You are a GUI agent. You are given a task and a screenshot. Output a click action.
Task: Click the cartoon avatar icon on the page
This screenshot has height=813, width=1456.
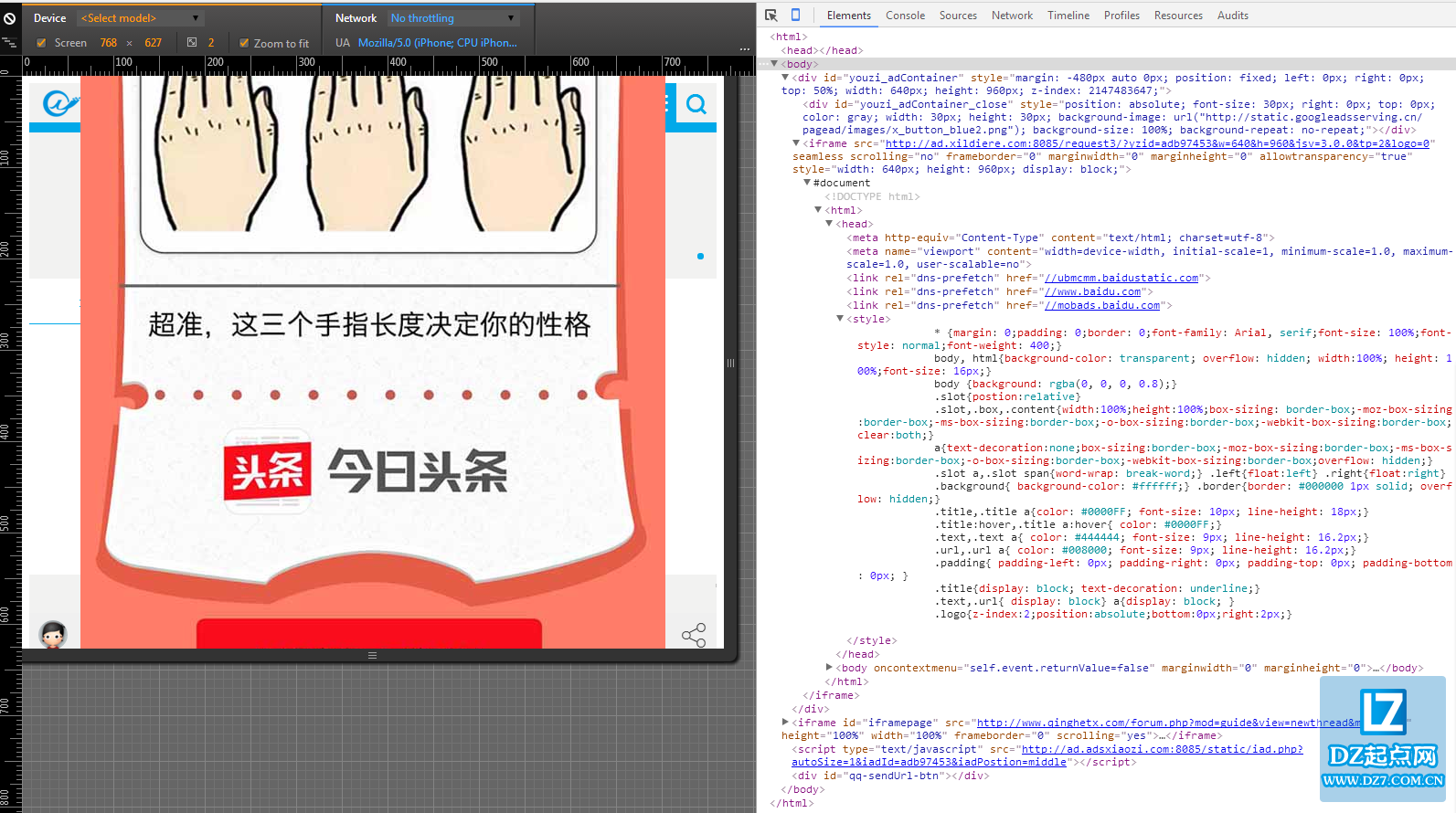click(x=53, y=633)
